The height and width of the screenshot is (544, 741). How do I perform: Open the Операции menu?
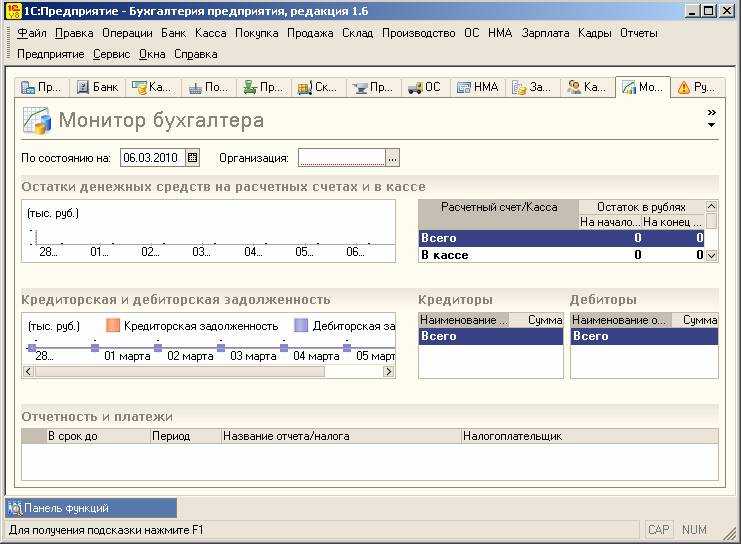tap(127, 33)
